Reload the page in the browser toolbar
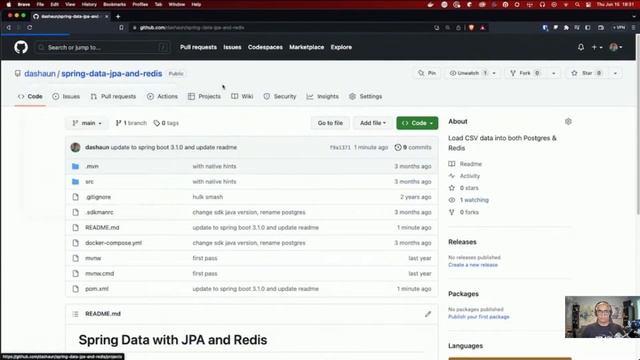Screen dimensions: 640x360 (29, 27)
